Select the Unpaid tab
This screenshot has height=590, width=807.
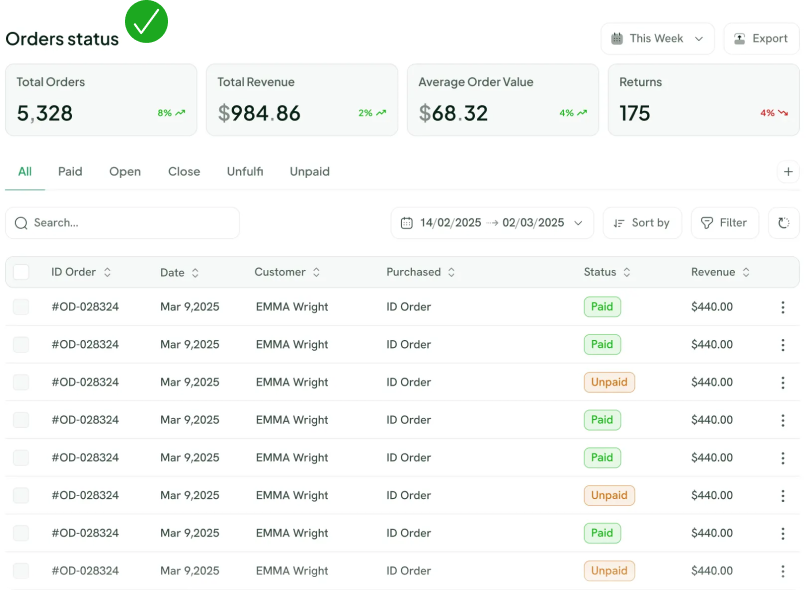coord(309,172)
